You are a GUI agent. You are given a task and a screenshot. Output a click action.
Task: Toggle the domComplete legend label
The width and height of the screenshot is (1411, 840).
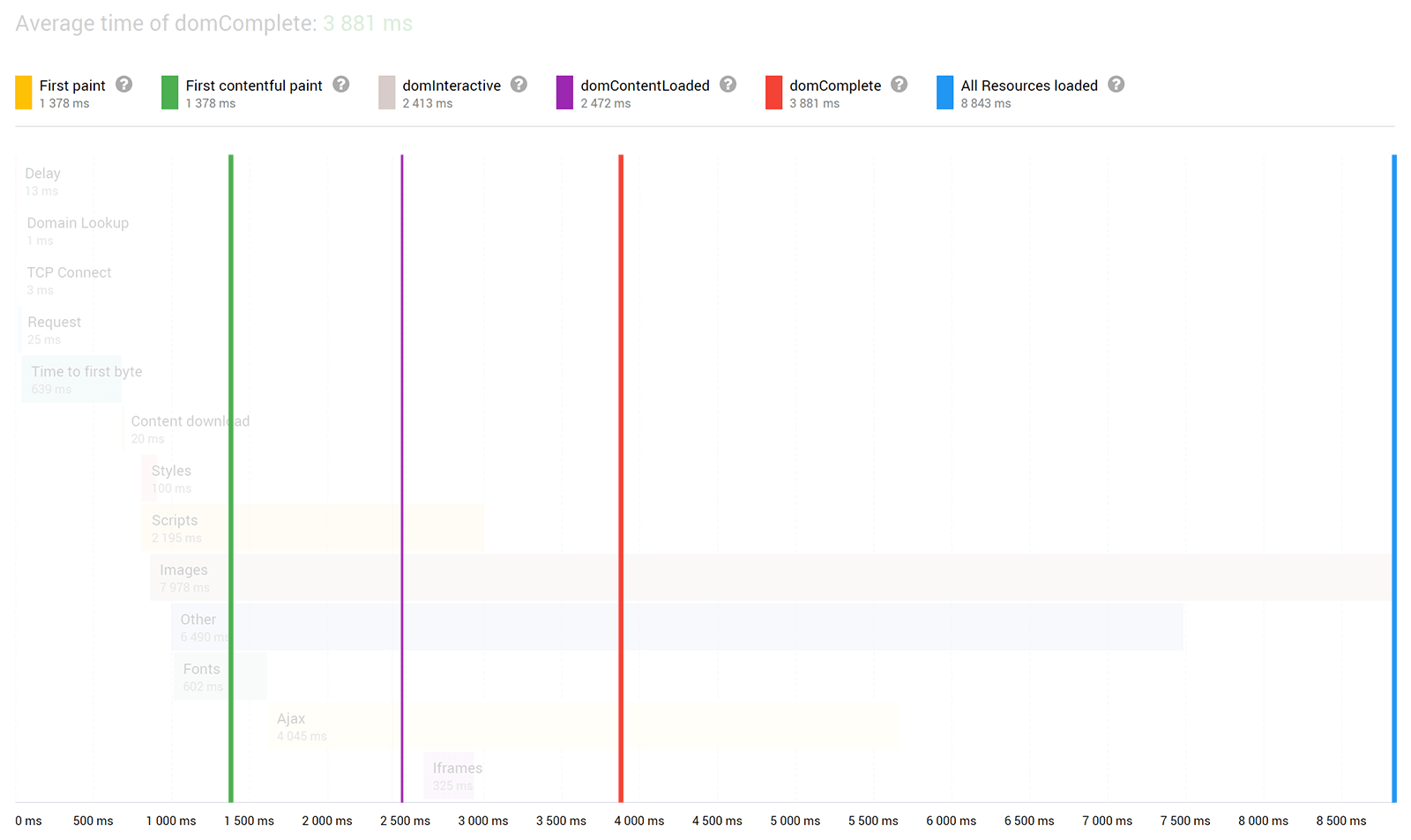(x=835, y=85)
